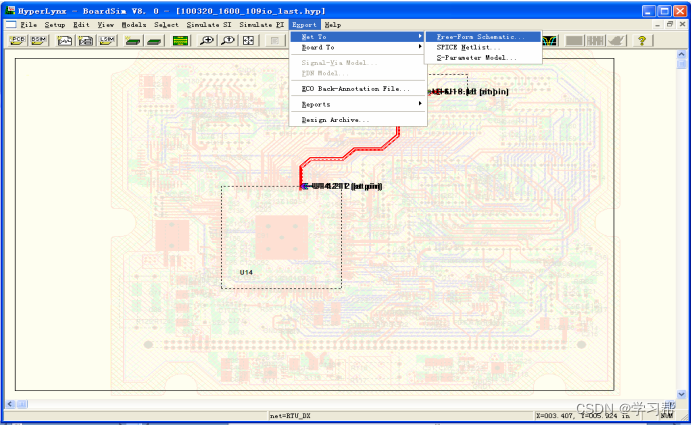Click the yellow question mark help icon
This screenshot has width=691, height=425.
coord(642,41)
